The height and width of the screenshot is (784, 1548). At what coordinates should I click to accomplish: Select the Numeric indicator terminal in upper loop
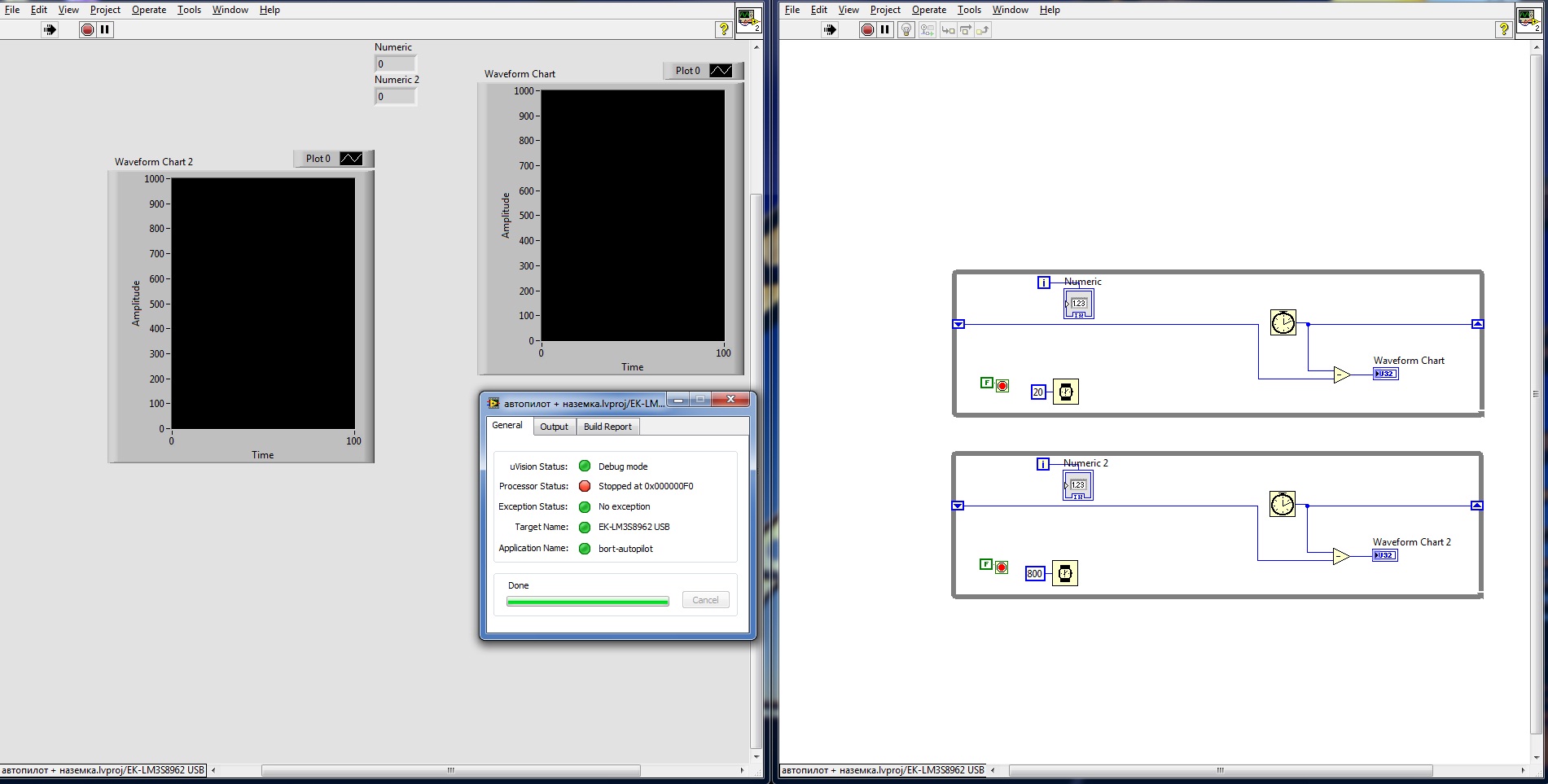point(1078,304)
